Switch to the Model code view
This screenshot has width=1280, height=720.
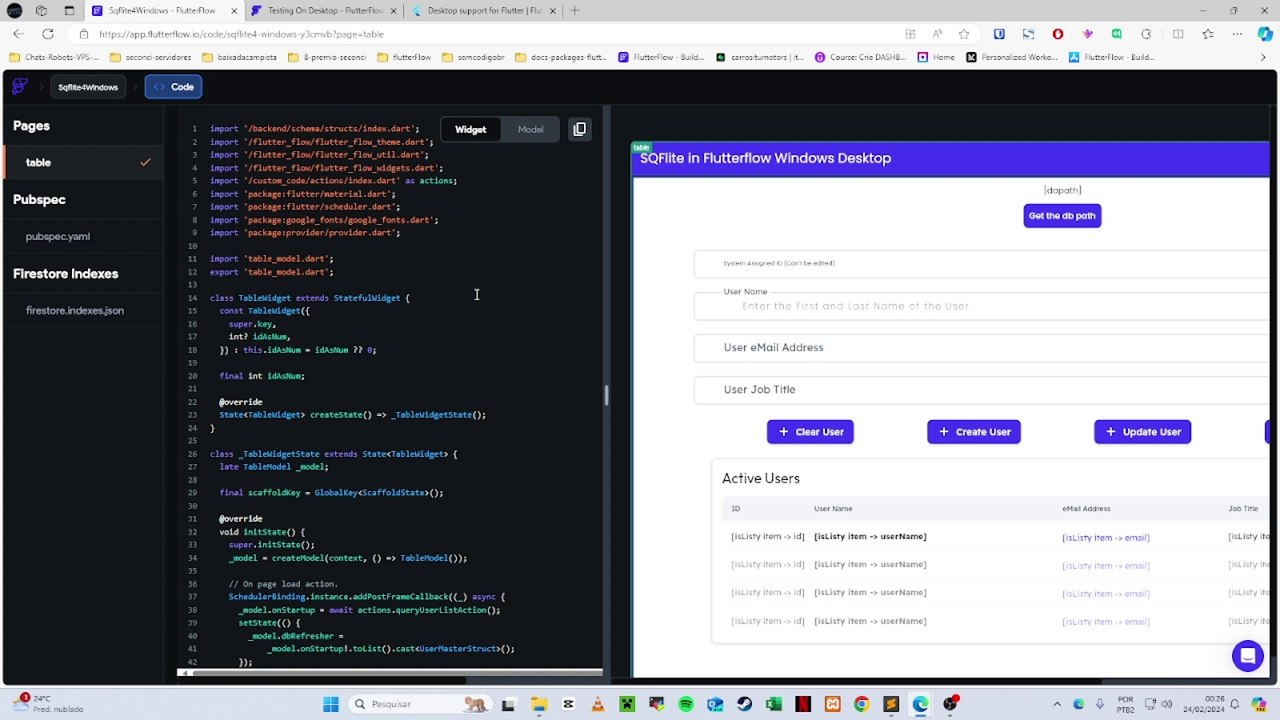(x=530, y=129)
